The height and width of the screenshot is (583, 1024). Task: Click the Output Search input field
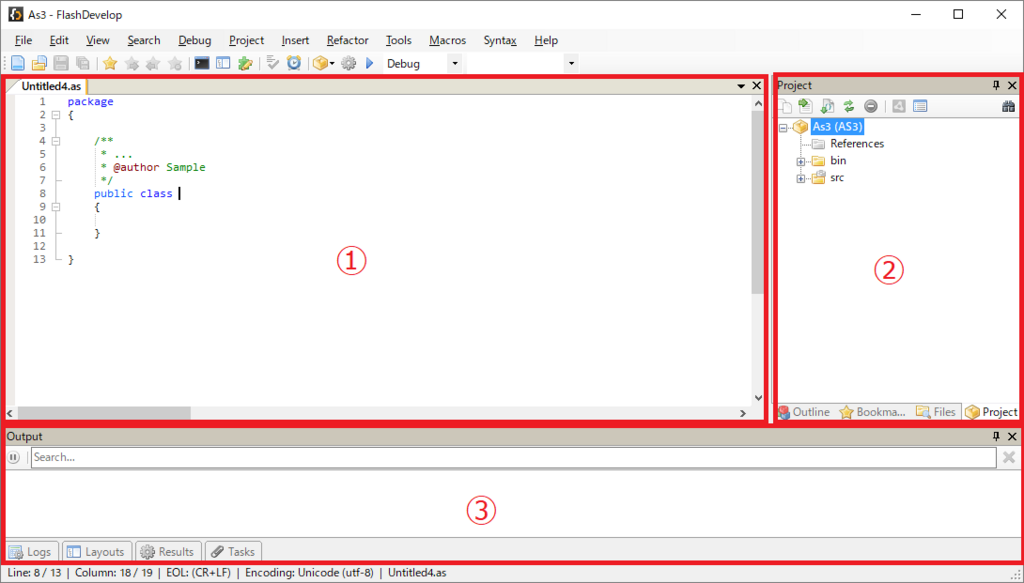tap(513, 458)
